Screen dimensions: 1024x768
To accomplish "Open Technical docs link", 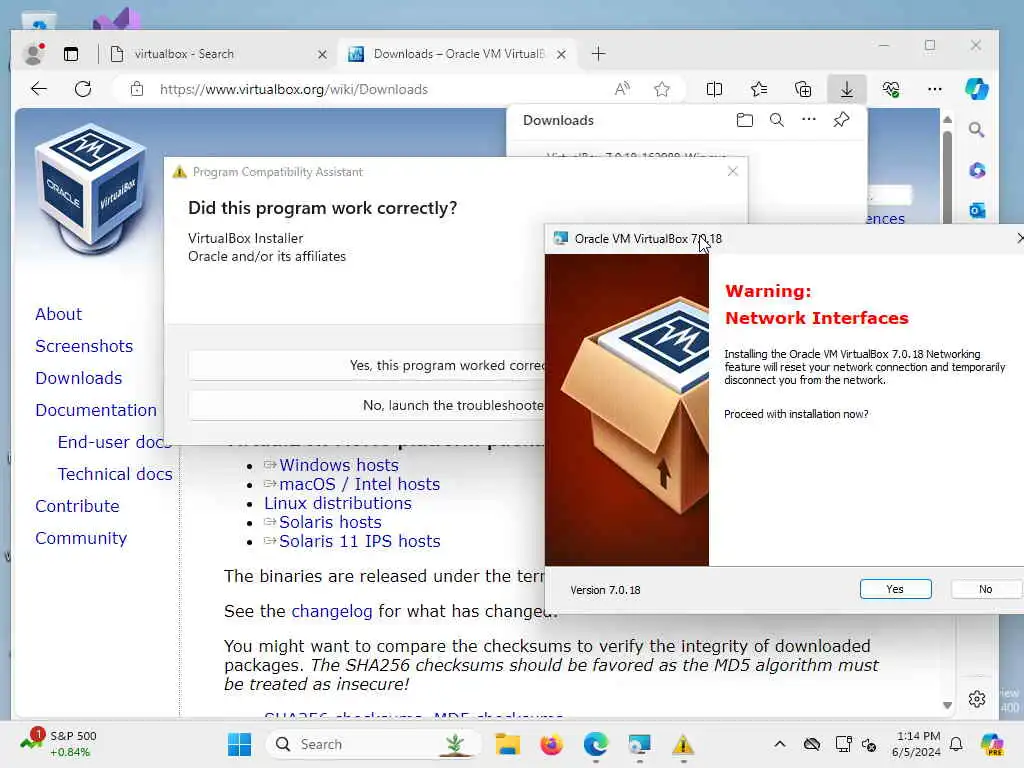I will 115,474.
